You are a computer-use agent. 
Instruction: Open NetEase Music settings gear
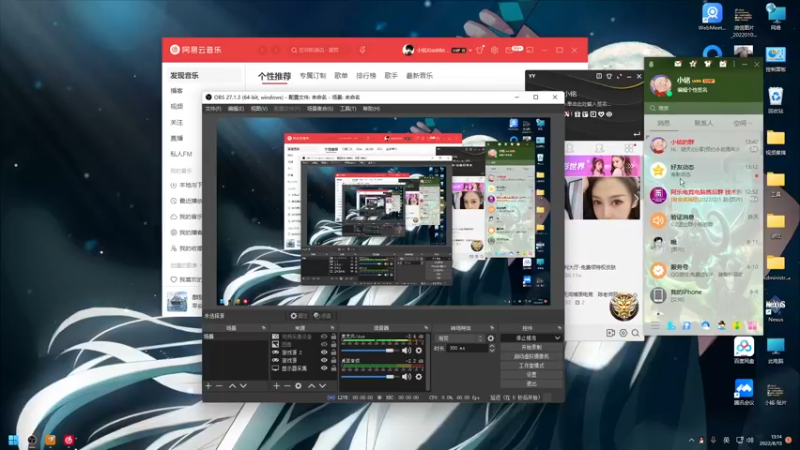[494, 50]
